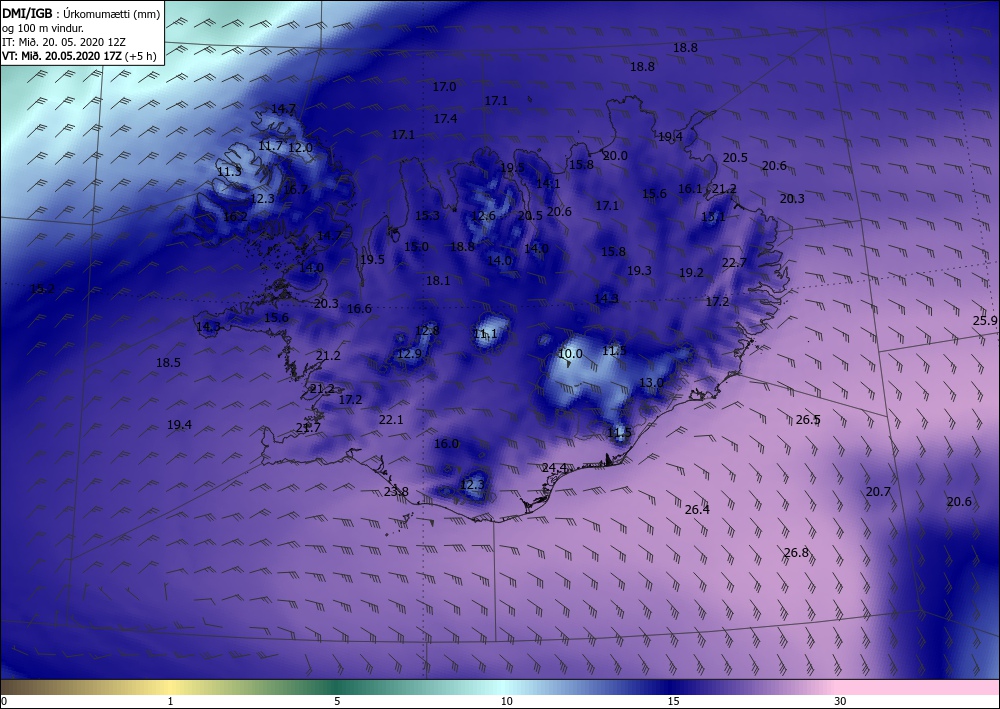
Task: Click the '30' tick label on the color scale
Action: pyautogui.click(x=840, y=701)
